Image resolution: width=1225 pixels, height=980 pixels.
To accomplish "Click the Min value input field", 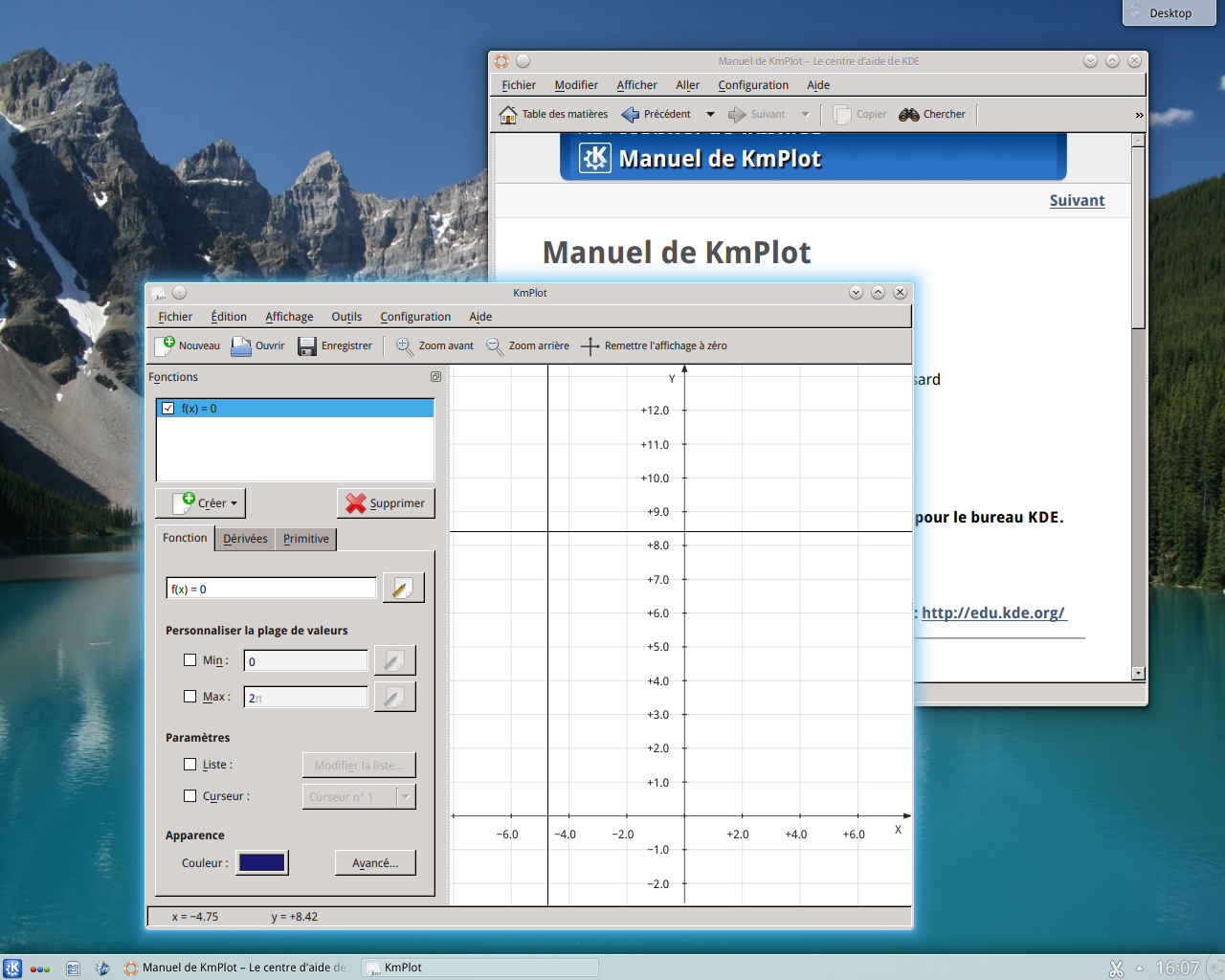I will click(306, 661).
